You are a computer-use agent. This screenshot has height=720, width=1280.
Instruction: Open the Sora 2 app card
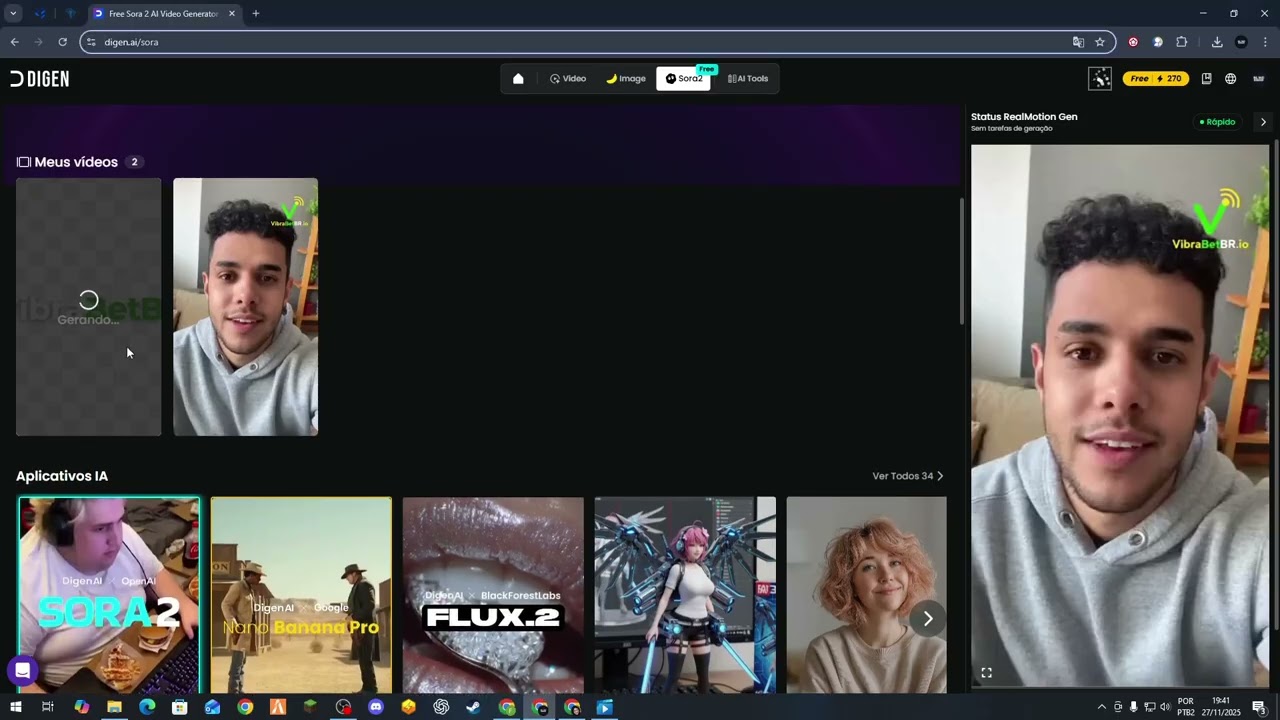click(109, 595)
